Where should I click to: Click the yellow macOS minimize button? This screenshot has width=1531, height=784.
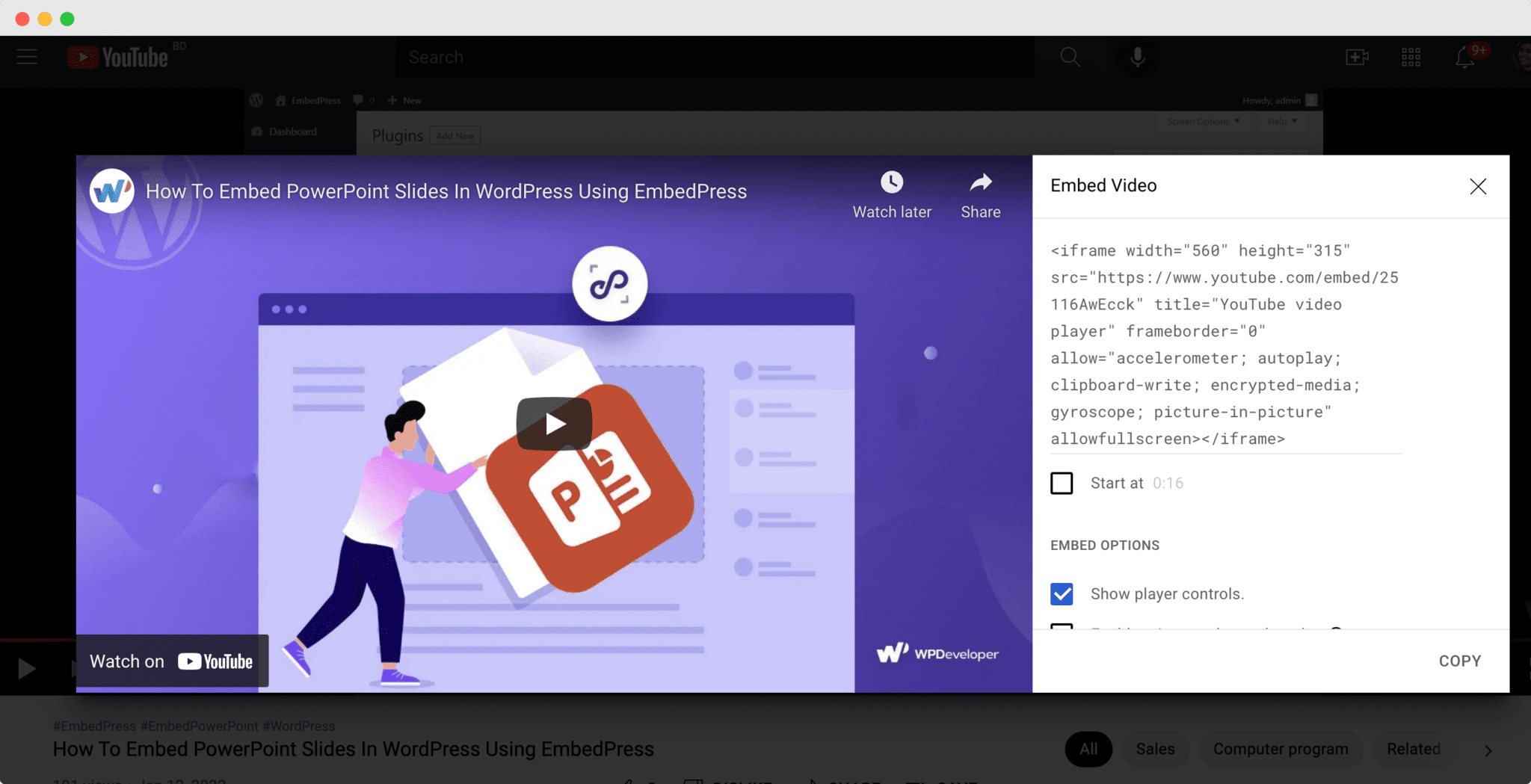[x=45, y=19]
